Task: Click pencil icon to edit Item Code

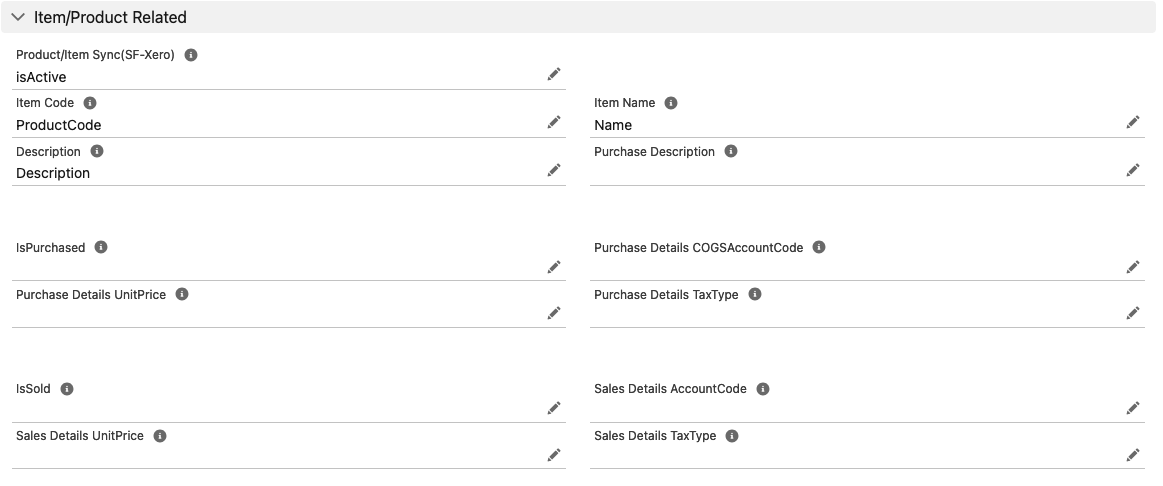Action: click(554, 122)
